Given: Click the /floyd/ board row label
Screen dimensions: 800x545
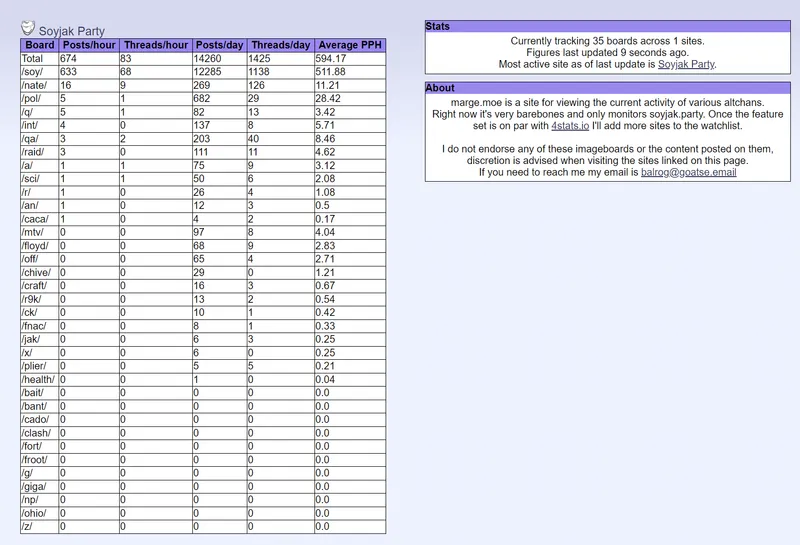Looking at the screenshot, I should (x=37, y=246).
